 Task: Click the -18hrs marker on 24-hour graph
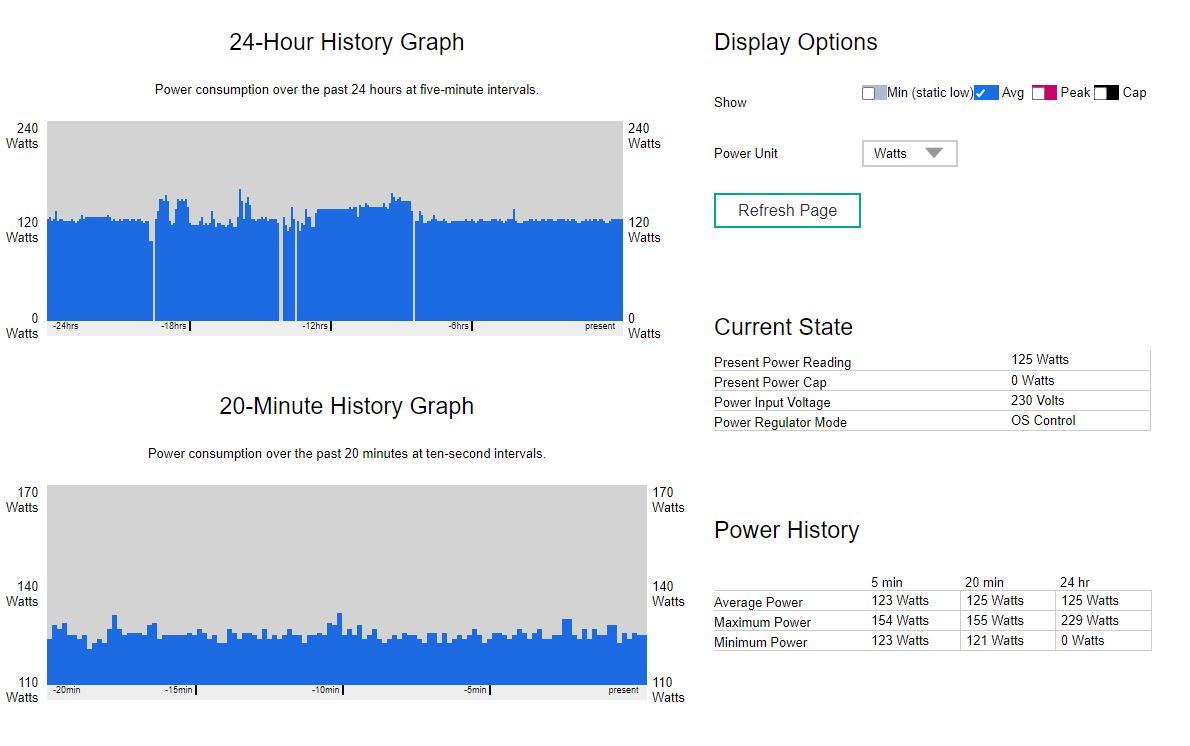(174, 326)
